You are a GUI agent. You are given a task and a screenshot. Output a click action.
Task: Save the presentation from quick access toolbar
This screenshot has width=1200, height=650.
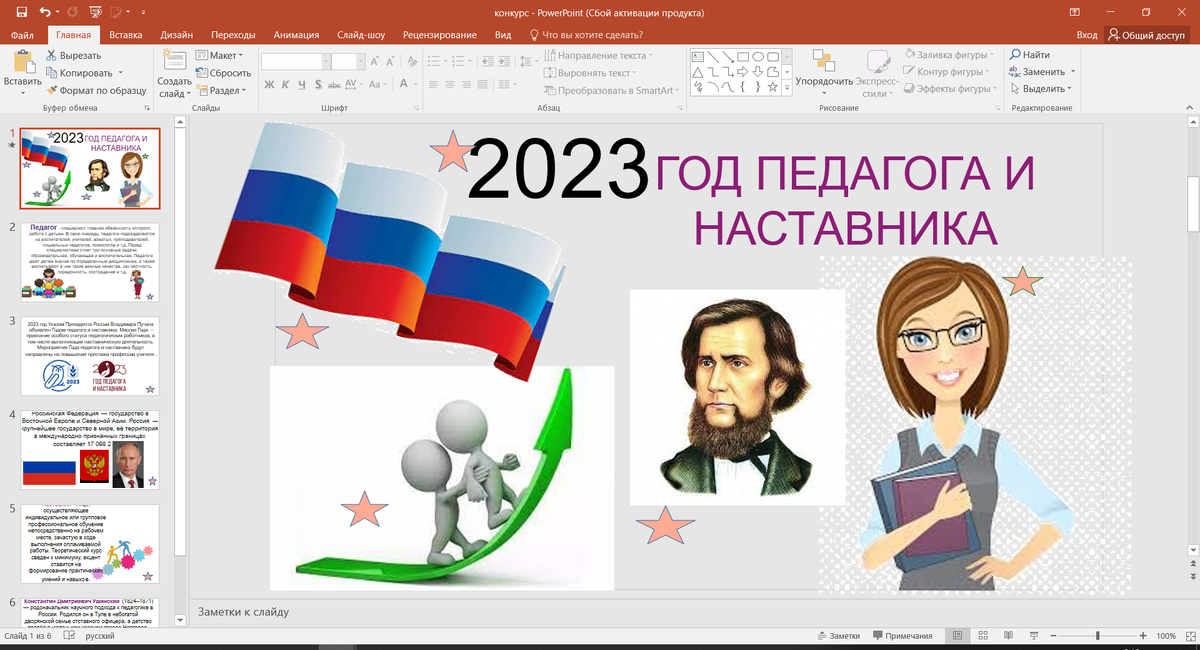coord(22,13)
